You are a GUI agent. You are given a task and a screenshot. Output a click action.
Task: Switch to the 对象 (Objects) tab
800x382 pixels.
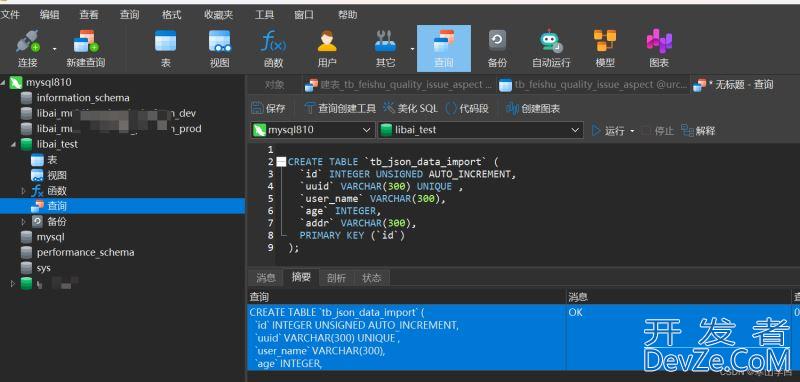(x=274, y=85)
